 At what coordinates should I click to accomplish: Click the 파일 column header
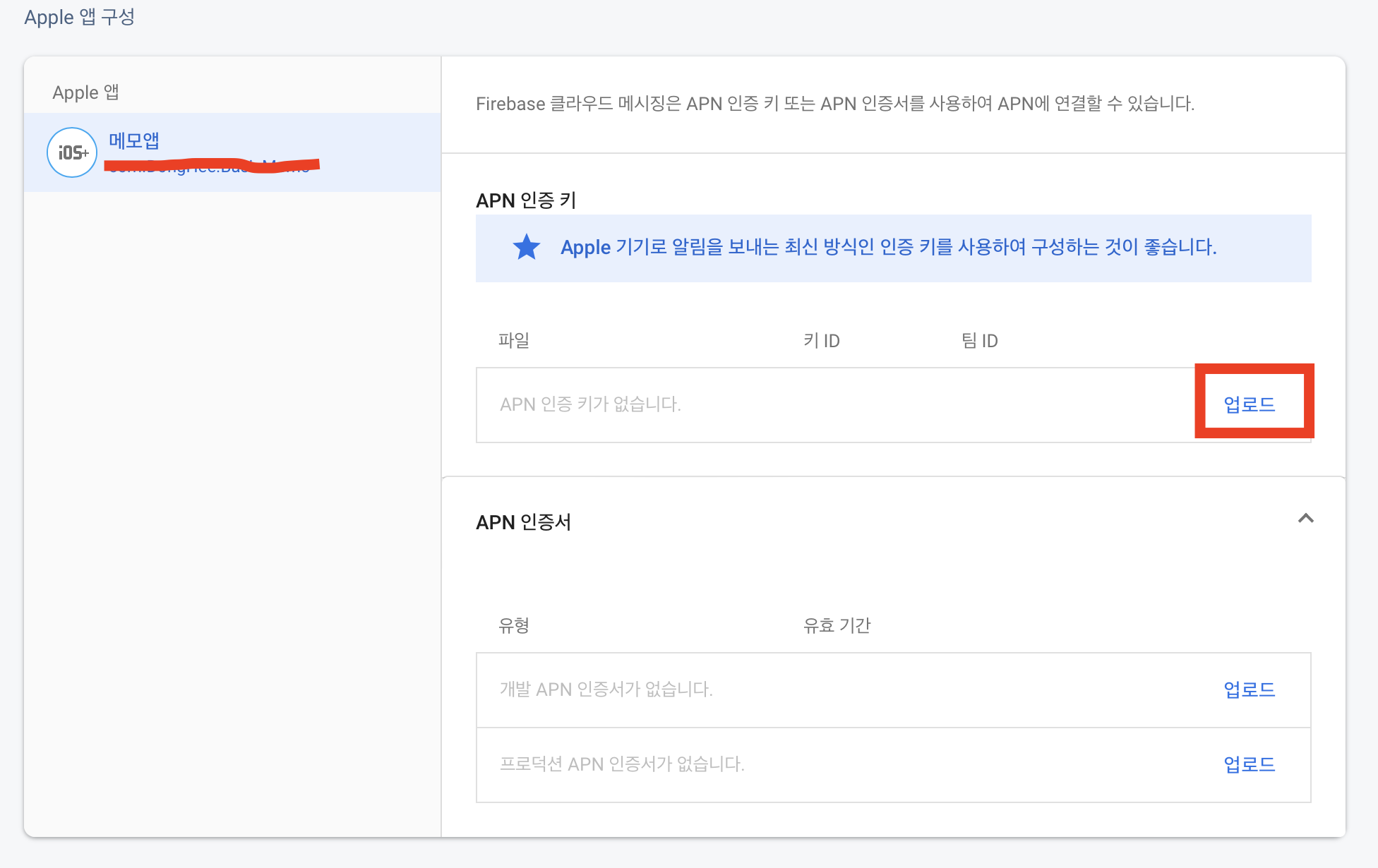pyautogui.click(x=513, y=341)
